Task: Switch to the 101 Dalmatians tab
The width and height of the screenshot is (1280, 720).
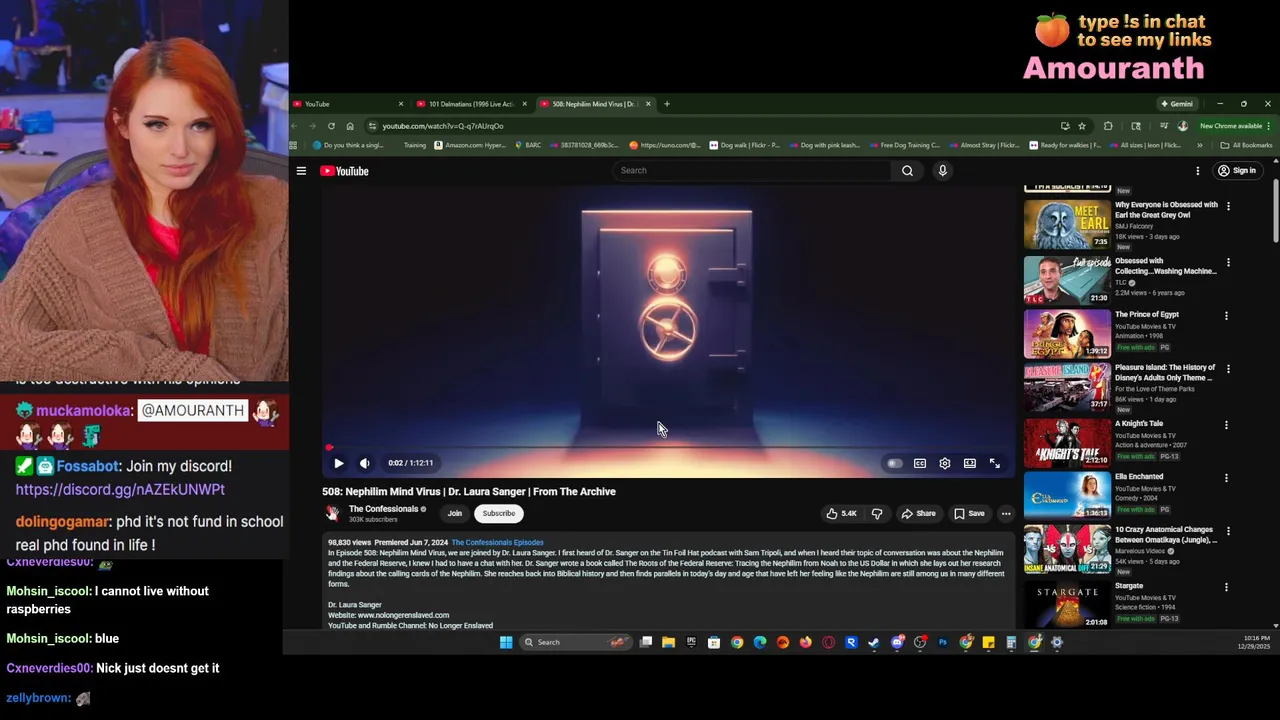Action: point(471,104)
